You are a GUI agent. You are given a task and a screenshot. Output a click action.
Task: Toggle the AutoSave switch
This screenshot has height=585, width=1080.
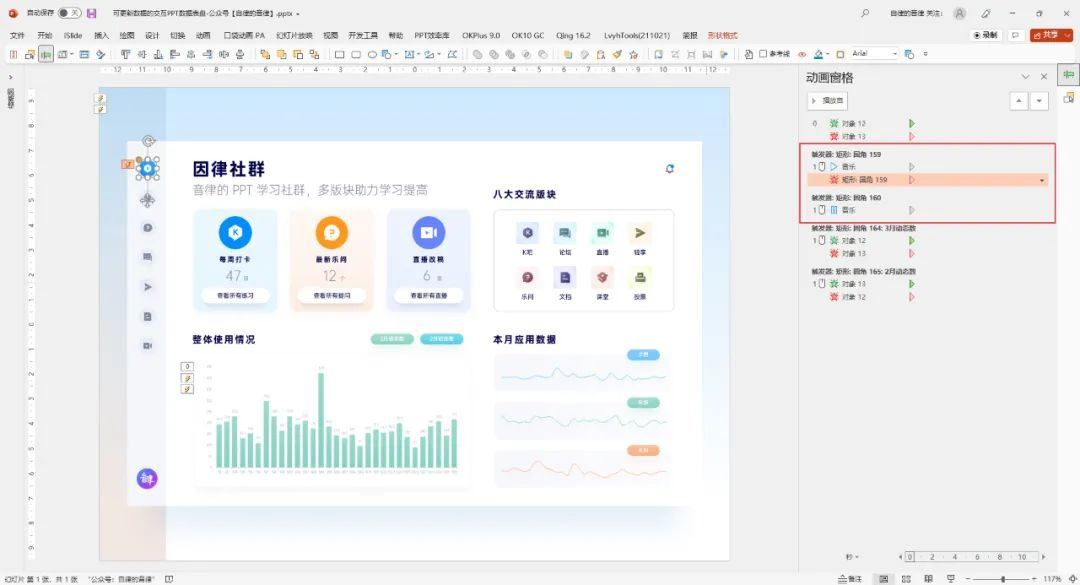click(69, 13)
